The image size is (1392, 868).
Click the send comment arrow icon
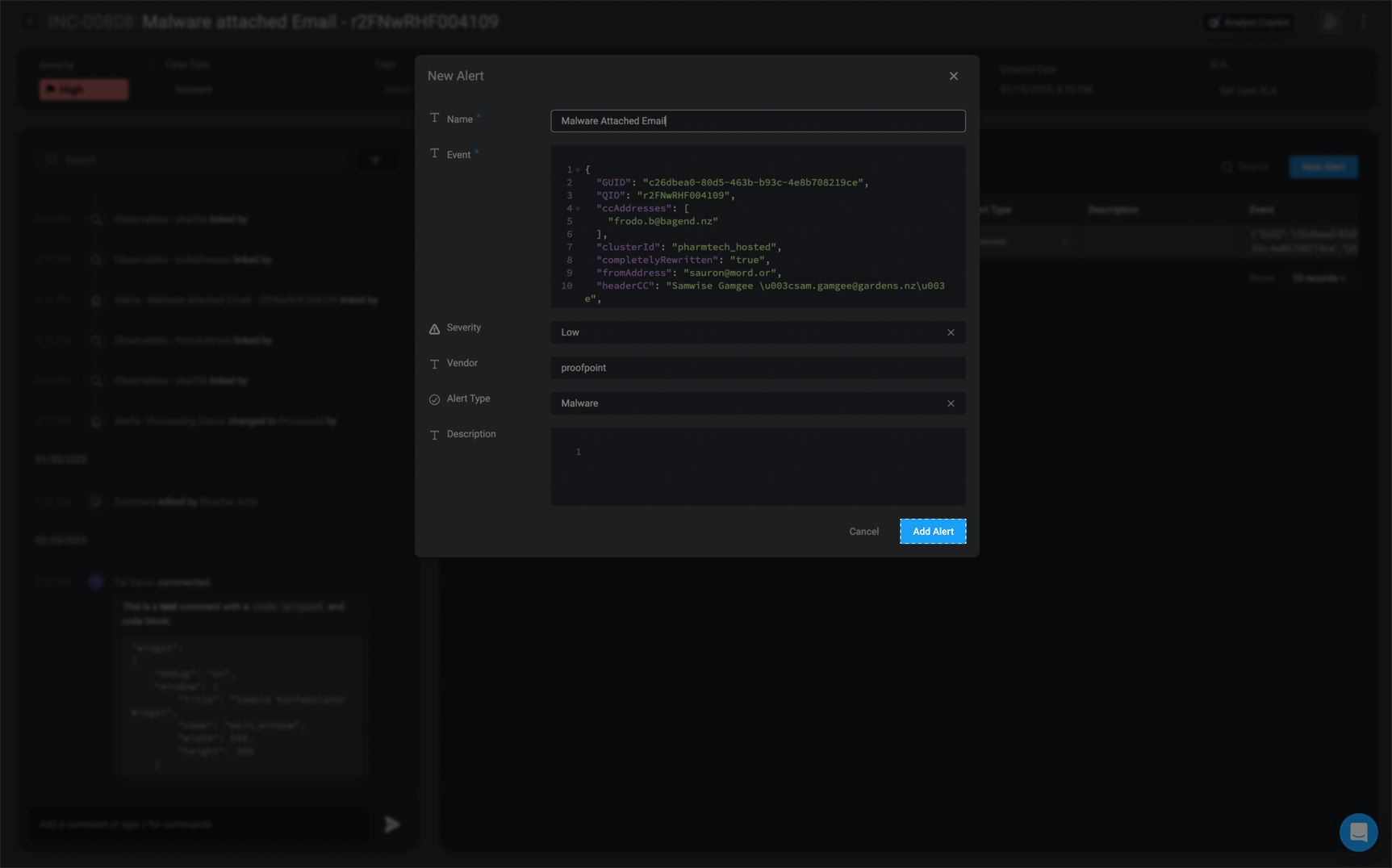click(392, 824)
